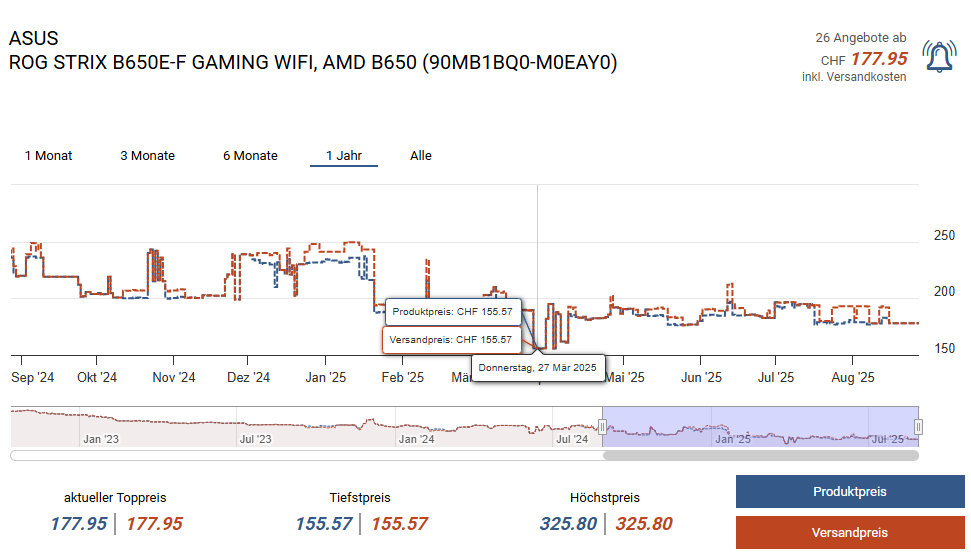Click the price alert bell icon
This screenshot has height=553, width=971.
tap(939, 57)
